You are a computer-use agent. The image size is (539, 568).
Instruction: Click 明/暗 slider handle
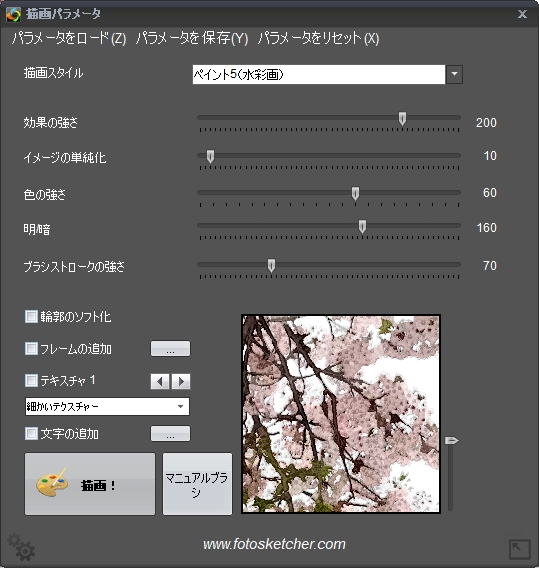coord(362,227)
